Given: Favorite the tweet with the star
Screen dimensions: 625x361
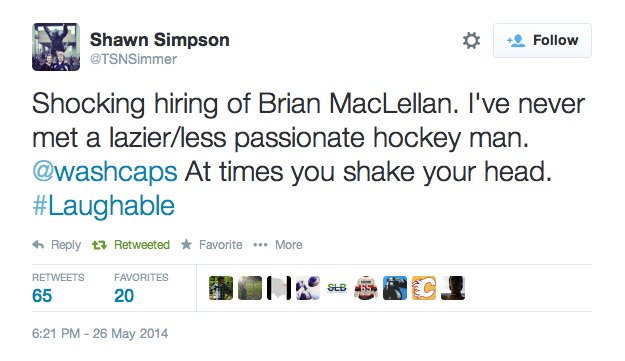Looking at the screenshot, I should click(x=211, y=245).
